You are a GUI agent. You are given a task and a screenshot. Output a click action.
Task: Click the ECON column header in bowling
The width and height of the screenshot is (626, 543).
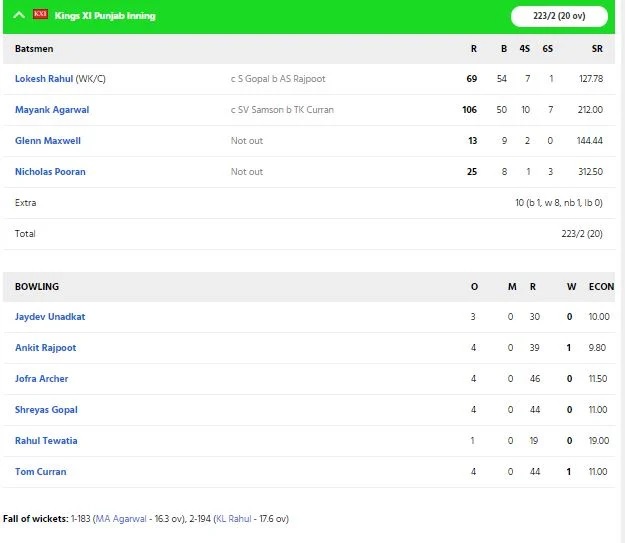601,287
